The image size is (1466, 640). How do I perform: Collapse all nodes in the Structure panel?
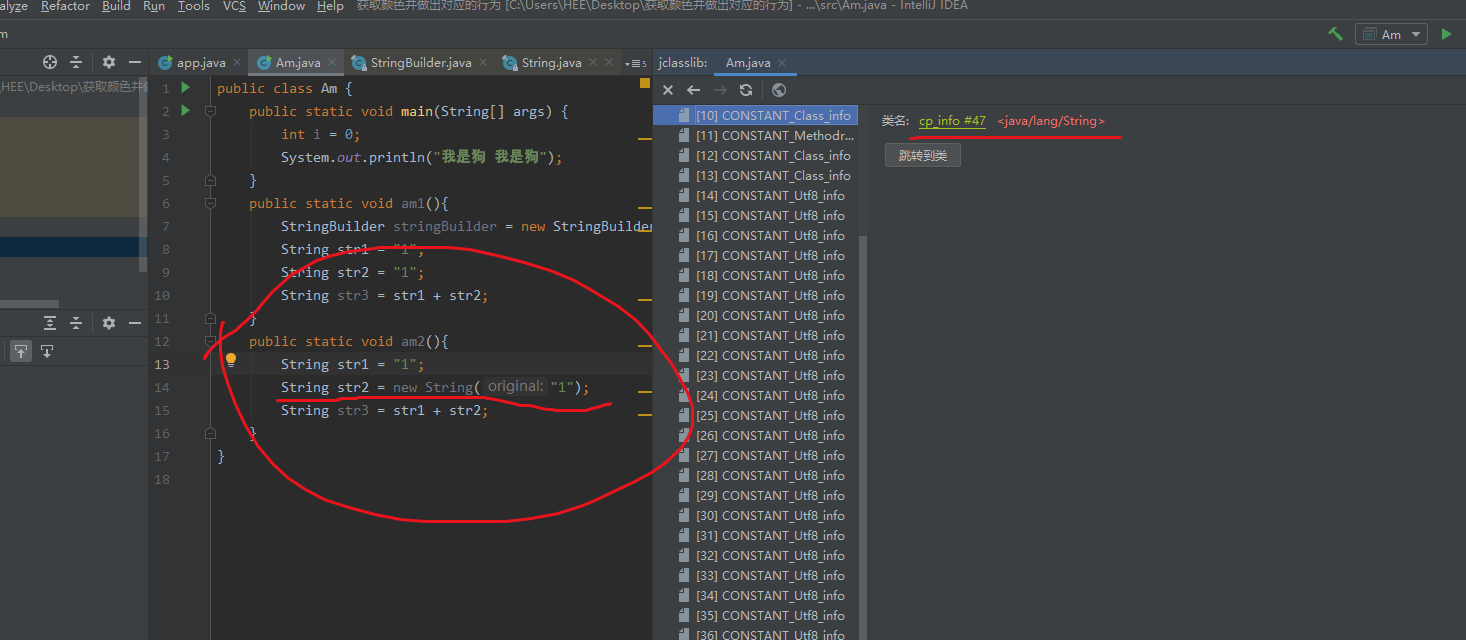76,323
